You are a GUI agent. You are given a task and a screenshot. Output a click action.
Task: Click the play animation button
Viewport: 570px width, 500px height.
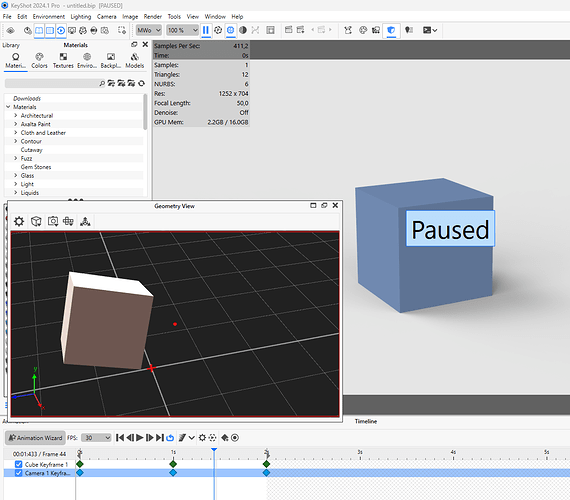point(140,437)
